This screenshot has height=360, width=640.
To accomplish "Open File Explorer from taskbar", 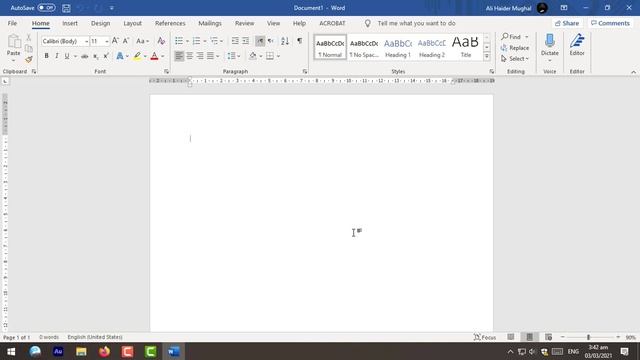I will point(81,351).
